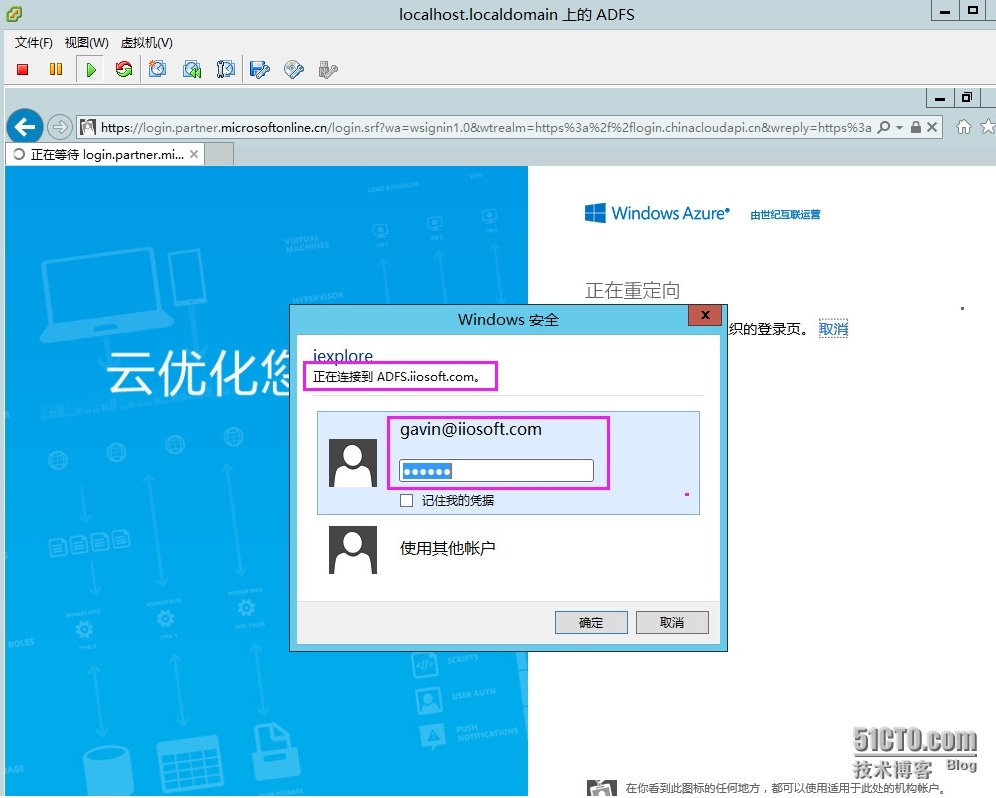
Task: Click the CD/DVD drive connection icon
Action: [x=294, y=69]
